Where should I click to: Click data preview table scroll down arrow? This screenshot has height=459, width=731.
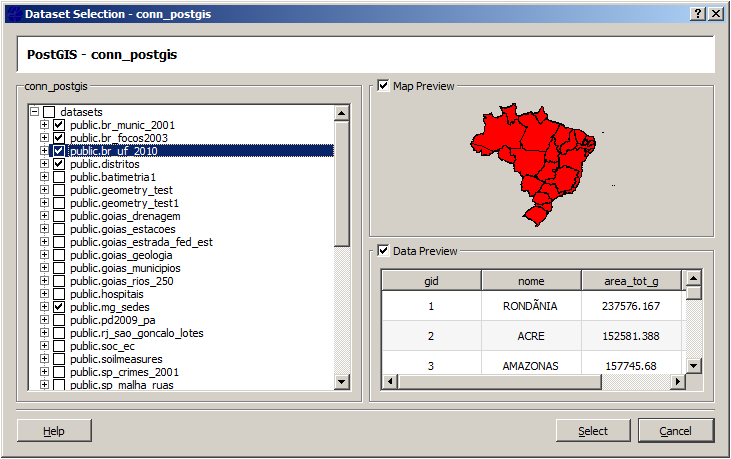(694, 366)
